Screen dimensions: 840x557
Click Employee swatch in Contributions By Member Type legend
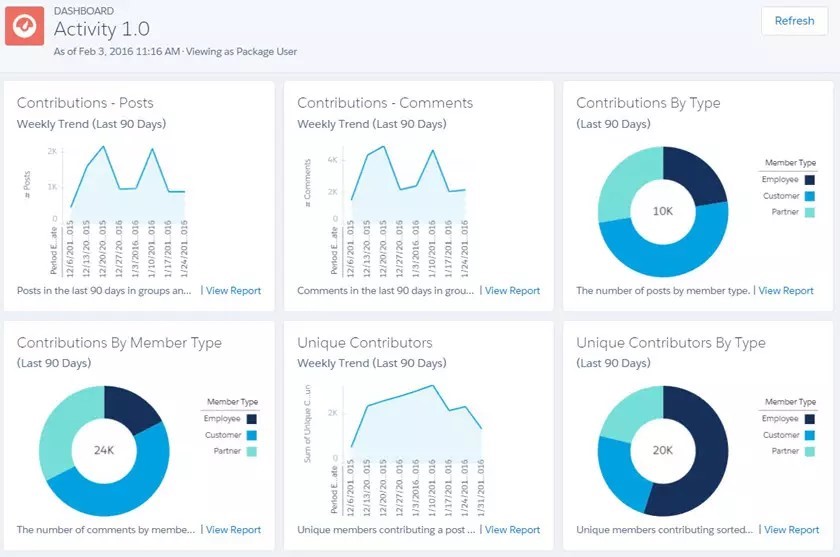point(250,420)
